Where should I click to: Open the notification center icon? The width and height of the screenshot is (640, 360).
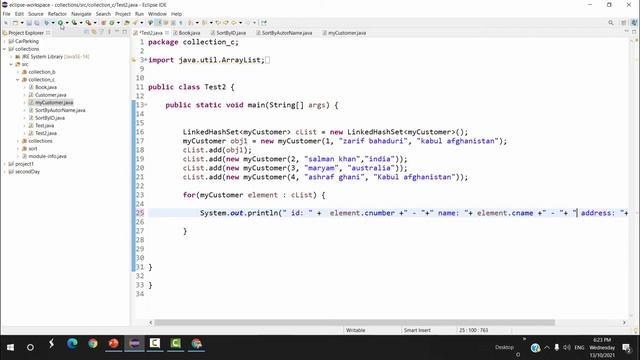tap(627, 347)
